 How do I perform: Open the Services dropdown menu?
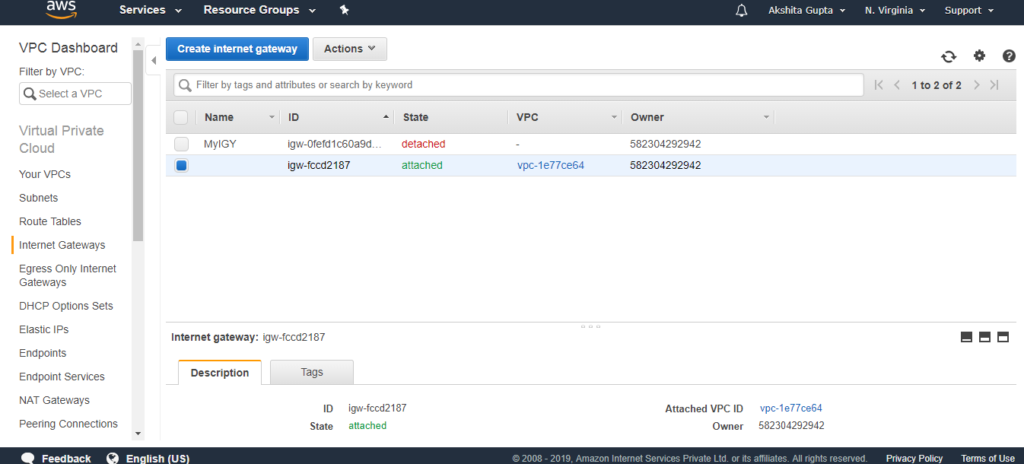point(150,10)
